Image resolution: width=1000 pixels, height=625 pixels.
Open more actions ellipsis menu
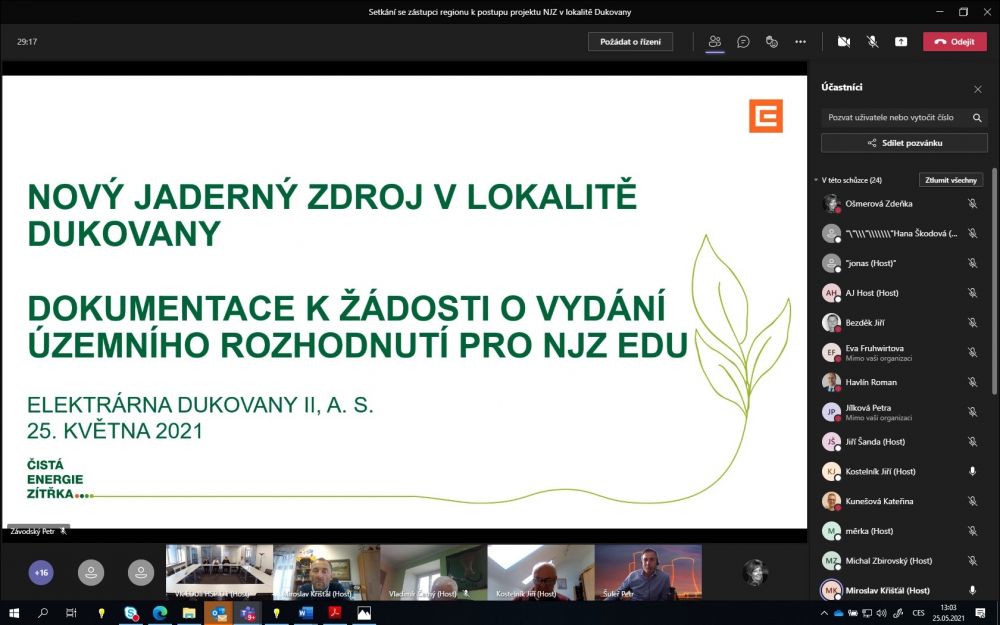[x=800, y=41]
